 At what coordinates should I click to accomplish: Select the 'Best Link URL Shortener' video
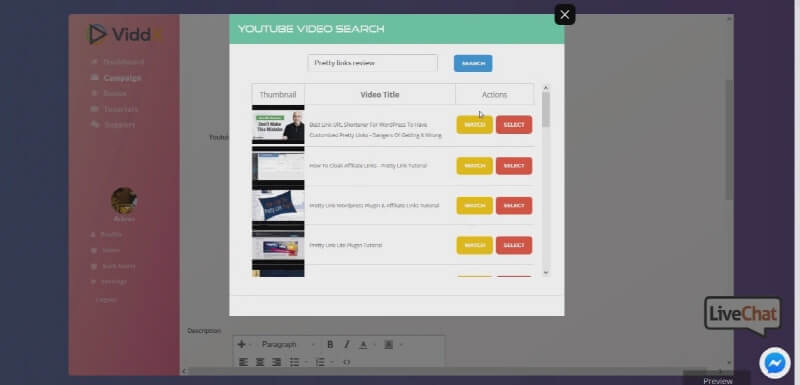514,125
